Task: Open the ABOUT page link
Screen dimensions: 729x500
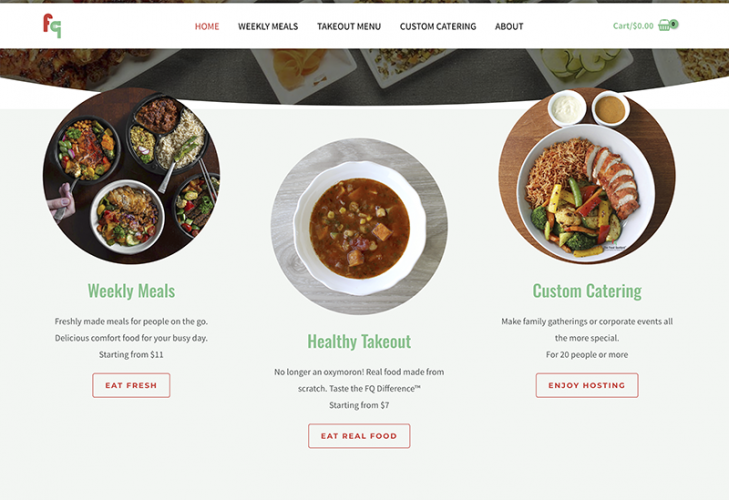Action: (509, 27)
